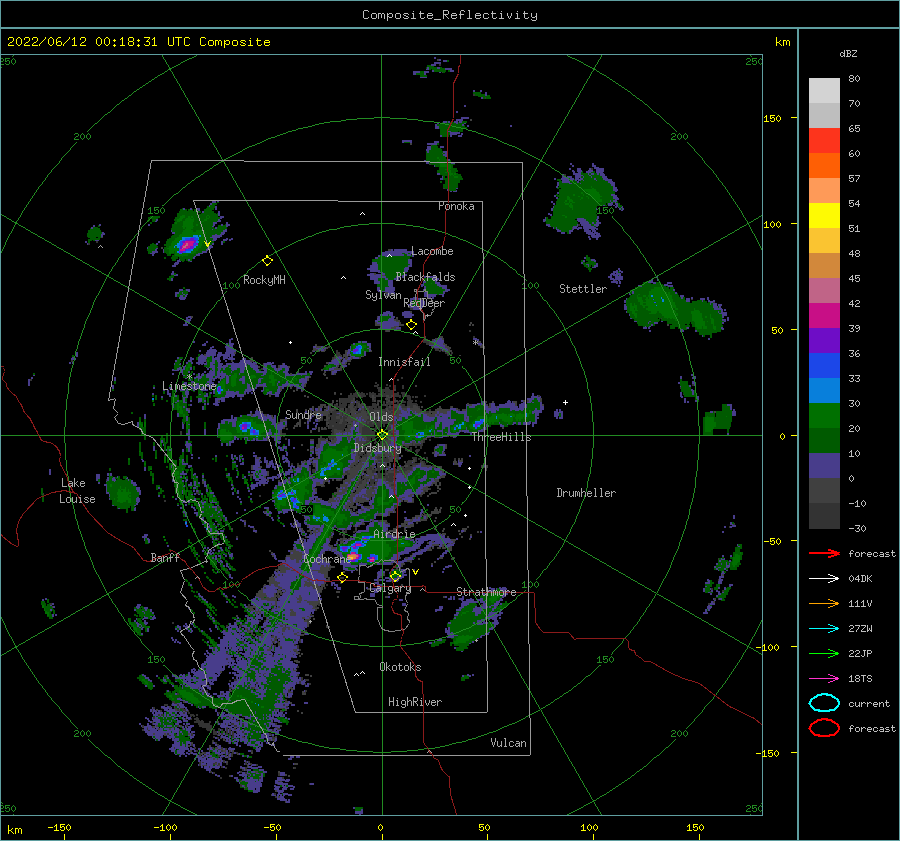900x841 pixels.
Task: Click the royal blue 36-33 dBZ swatch
Action: (x=824, y=366)
